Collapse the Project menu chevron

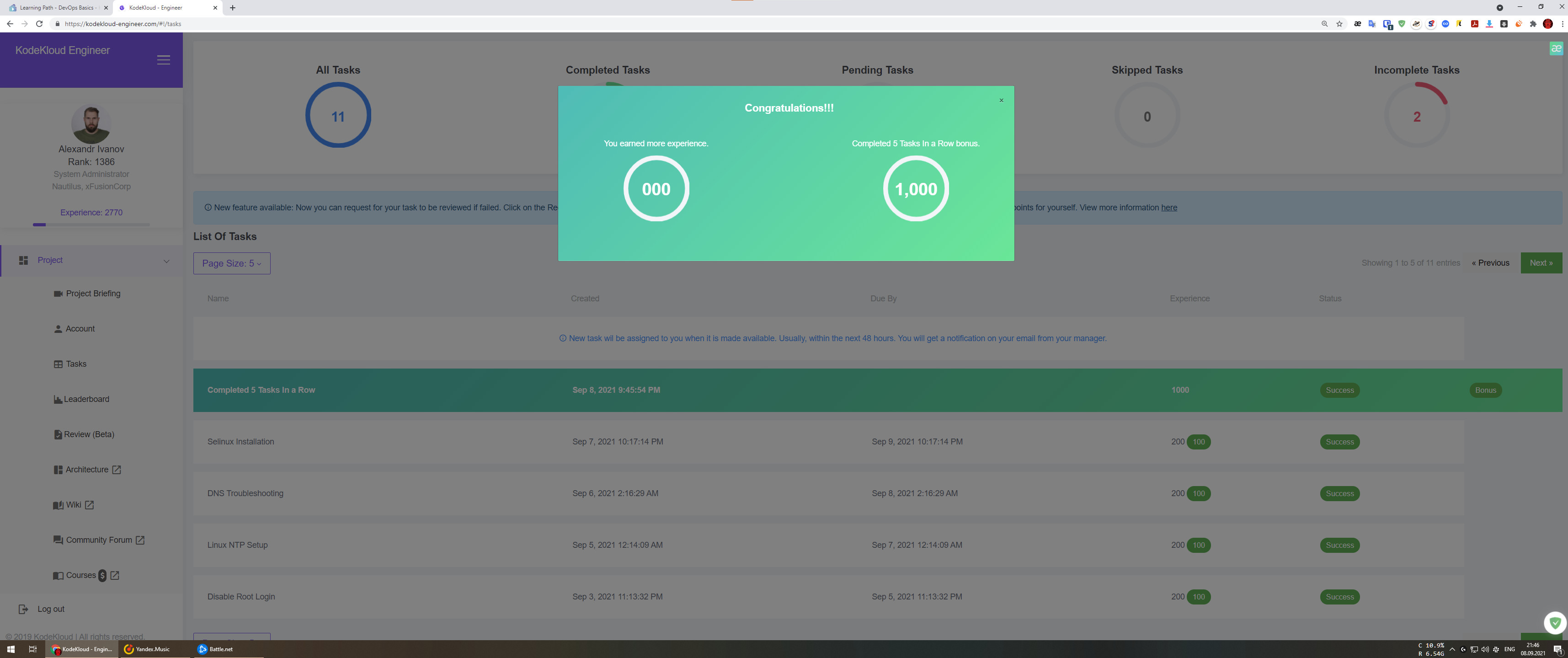click(x=166, y=261)
